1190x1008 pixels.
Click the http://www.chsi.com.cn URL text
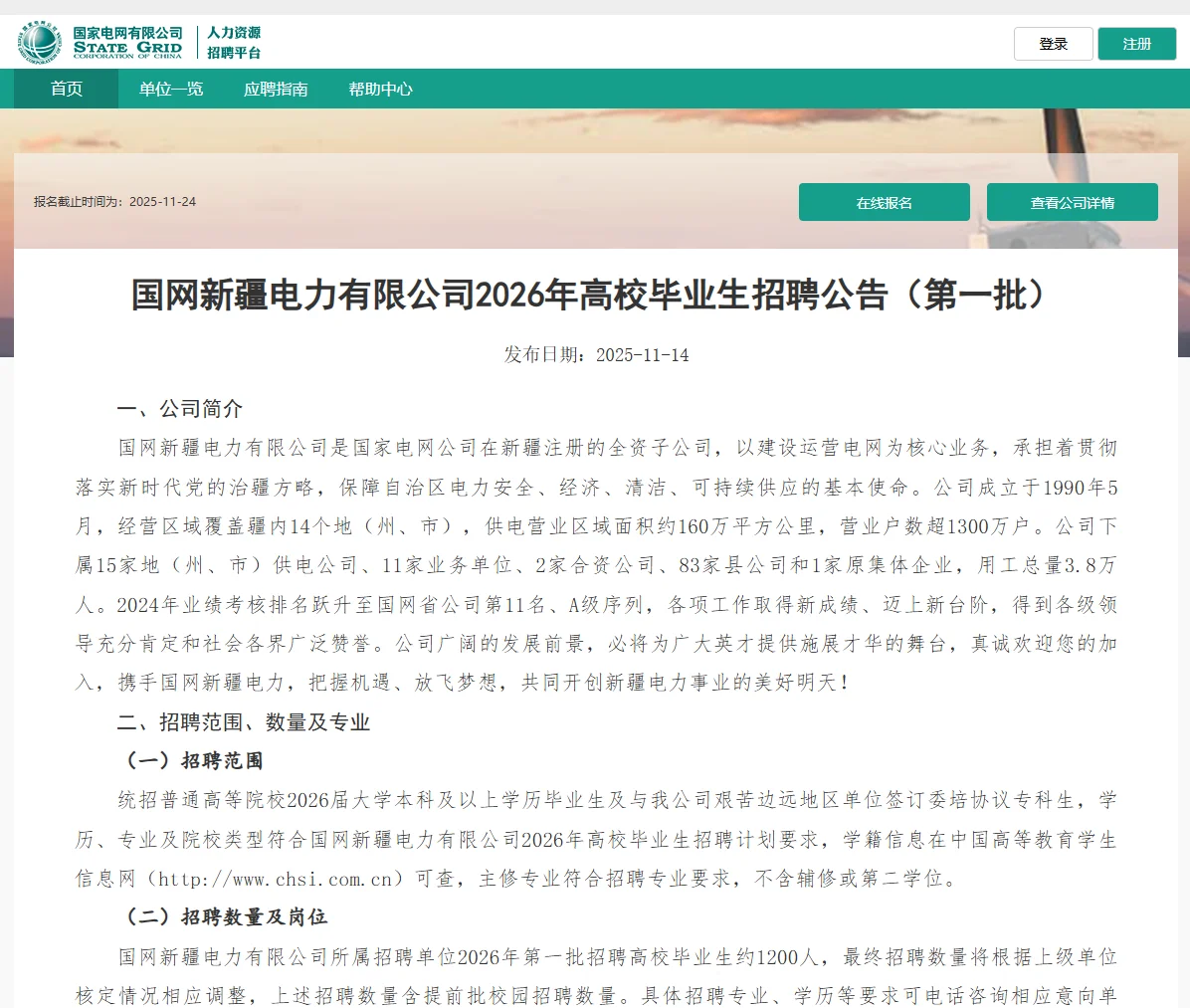[276, 879]
